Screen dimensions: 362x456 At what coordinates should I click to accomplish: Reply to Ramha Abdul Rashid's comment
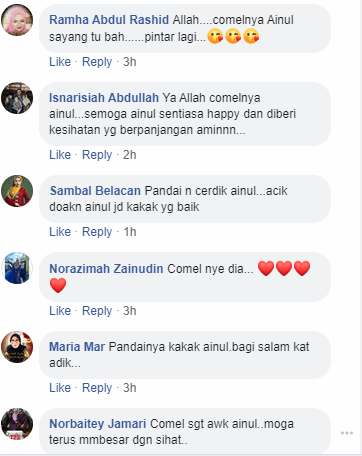point(97,62)
